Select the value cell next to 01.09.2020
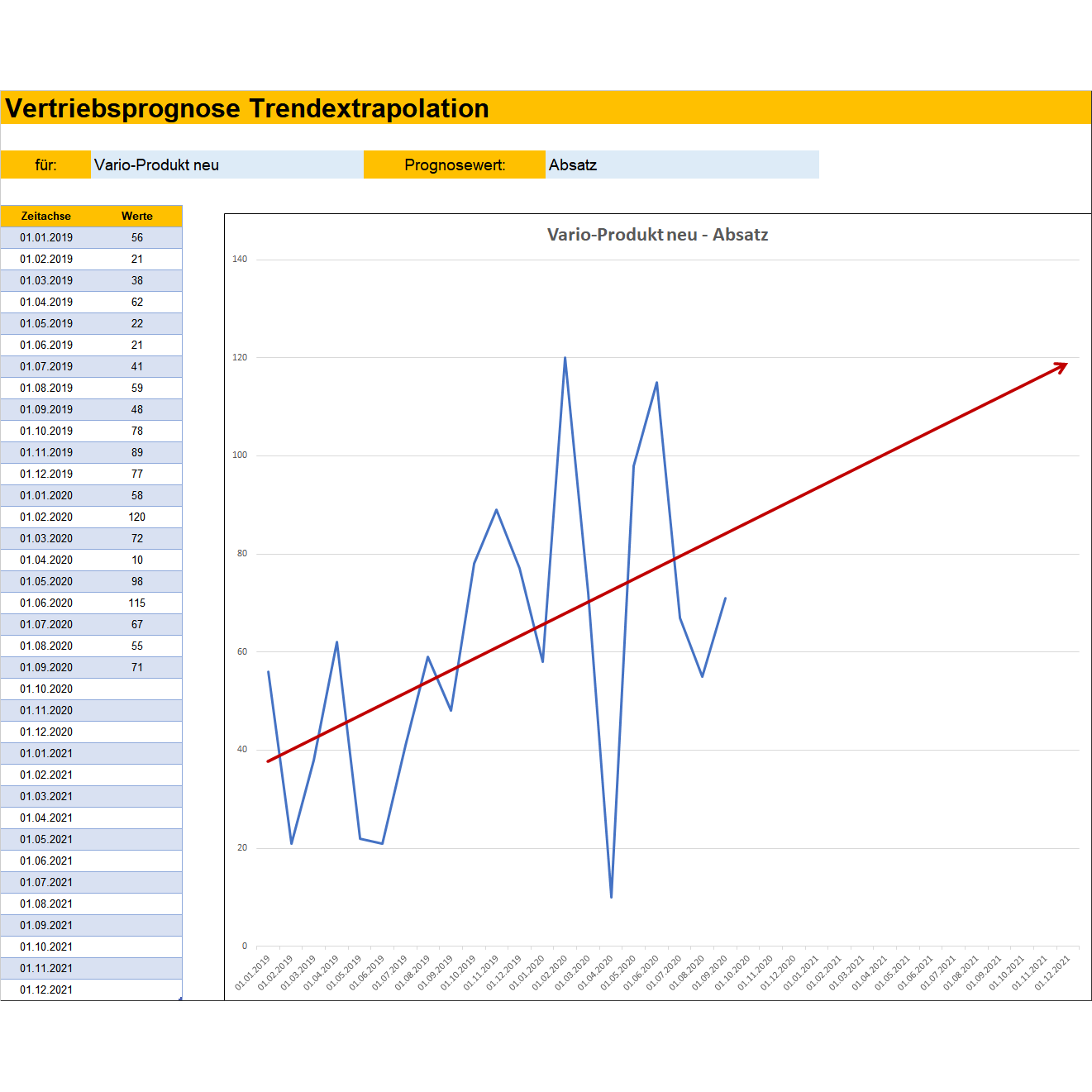Viewport: 1092px width, 1092px height. (137, 667)
